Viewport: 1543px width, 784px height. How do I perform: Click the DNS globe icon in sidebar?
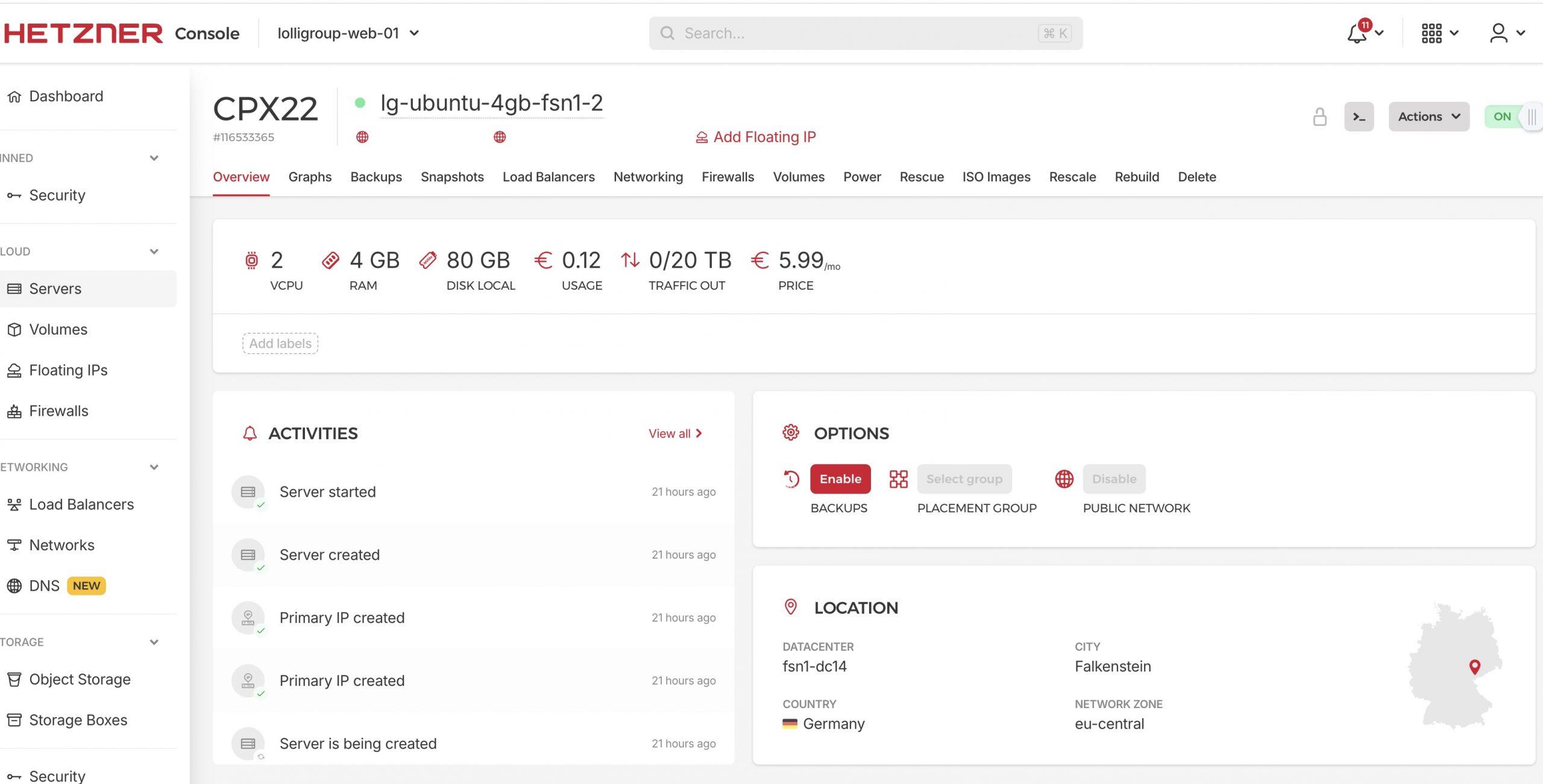[x=14, y=586]
